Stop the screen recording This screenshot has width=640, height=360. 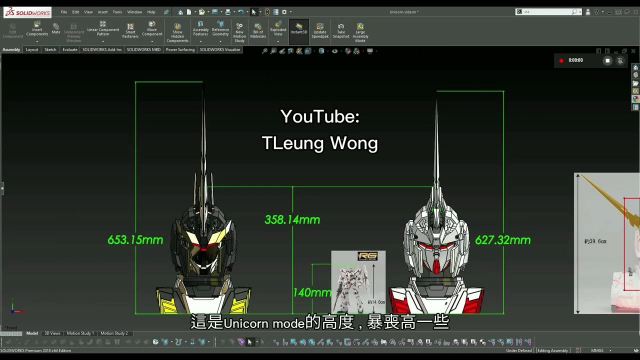point(607,60)
